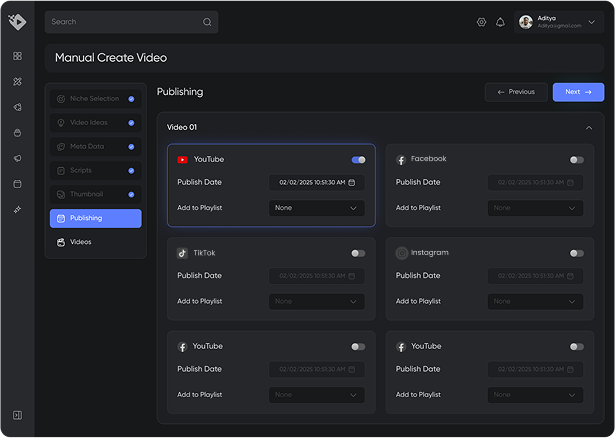Open the calendar icon in left sidebar
Viewport: 615px width, 438px height.
click(x=17, y=184)
